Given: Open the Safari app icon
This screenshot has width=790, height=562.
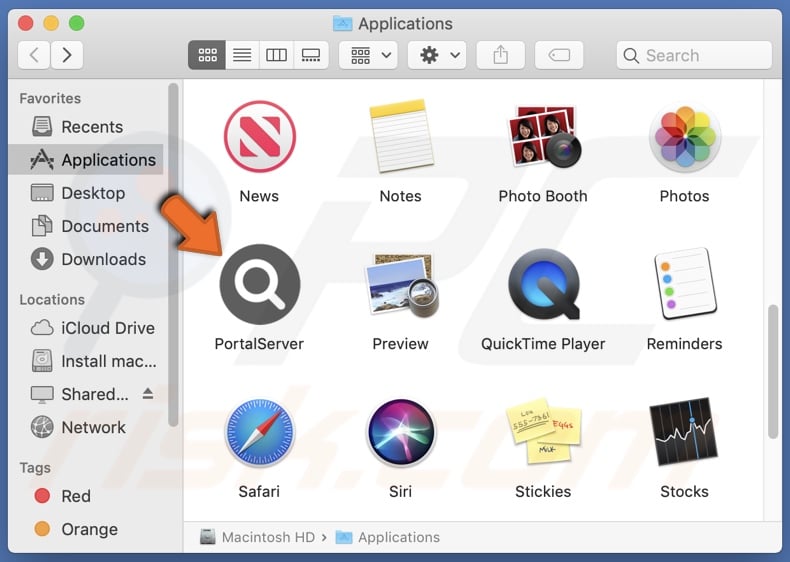Looking at the screenshot, I should click(259, 432).
